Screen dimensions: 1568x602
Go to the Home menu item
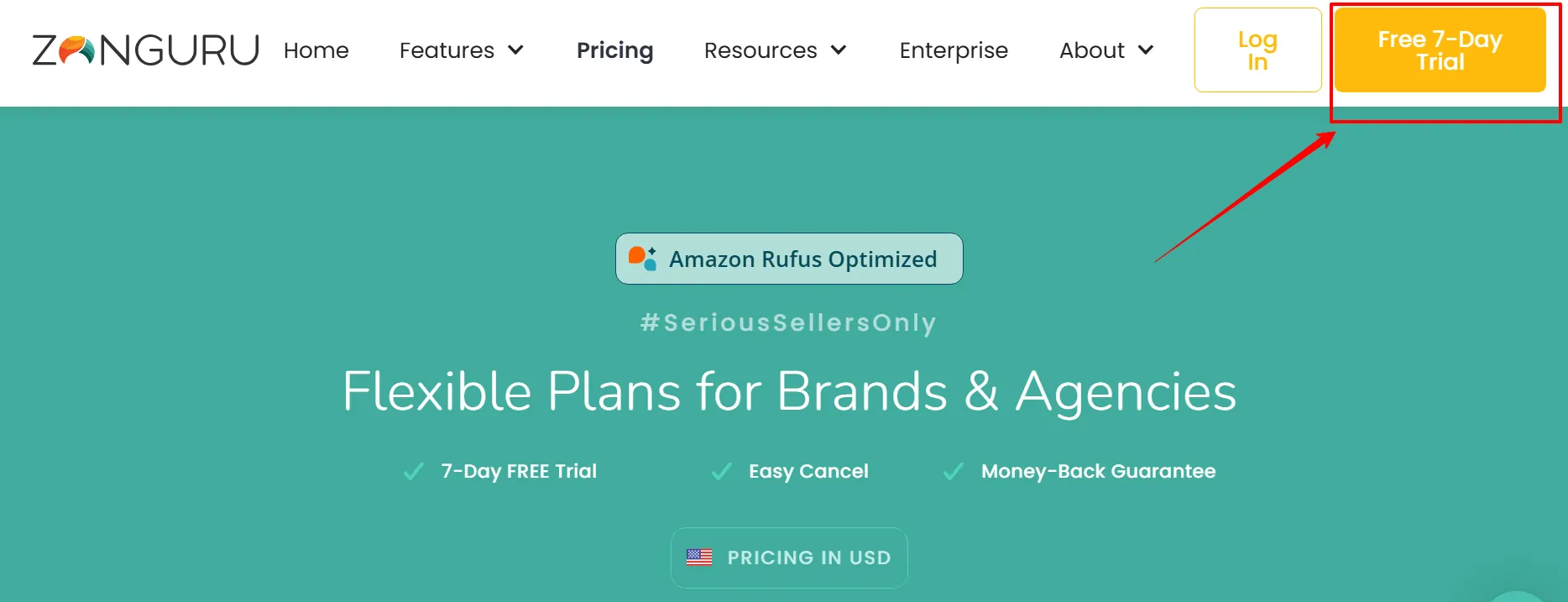tap(316, 50)
